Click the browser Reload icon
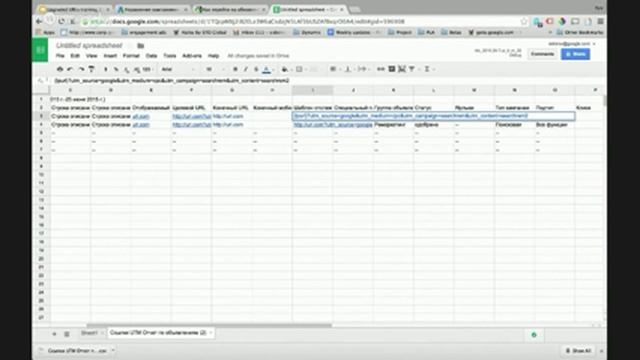640x360 pixels. point(61,21)
